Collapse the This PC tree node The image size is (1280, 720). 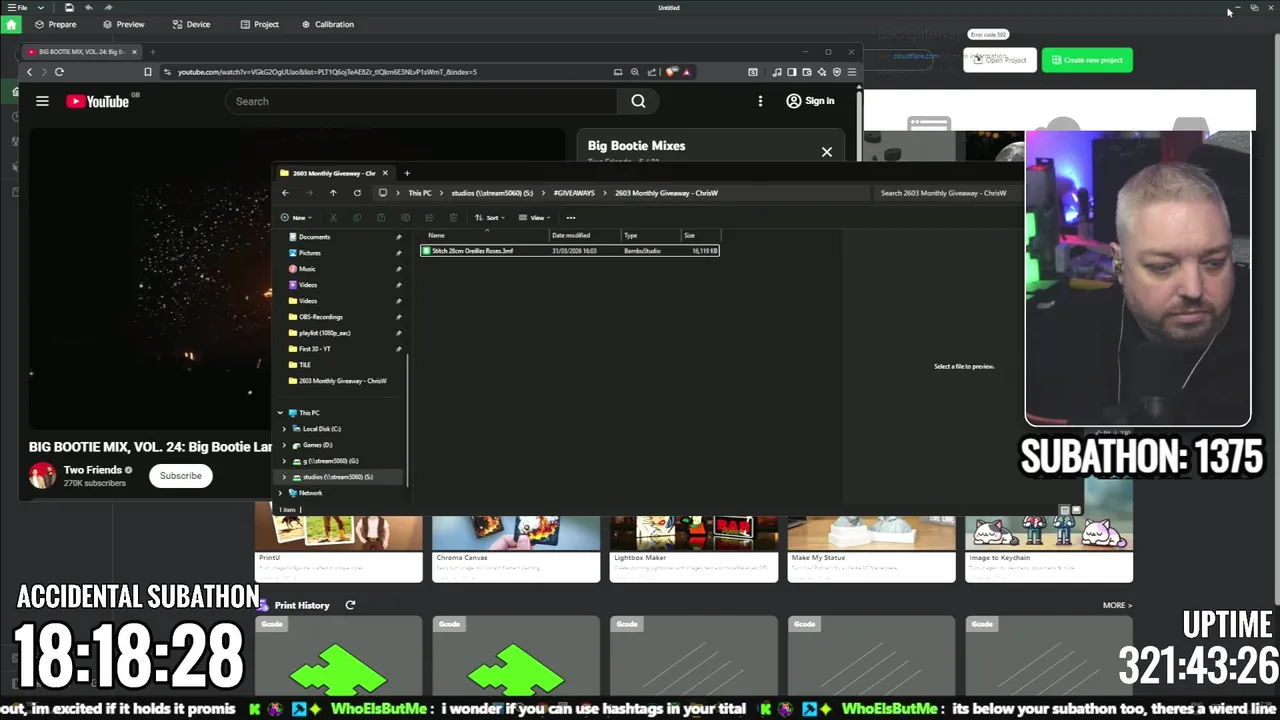pos(280,413)
